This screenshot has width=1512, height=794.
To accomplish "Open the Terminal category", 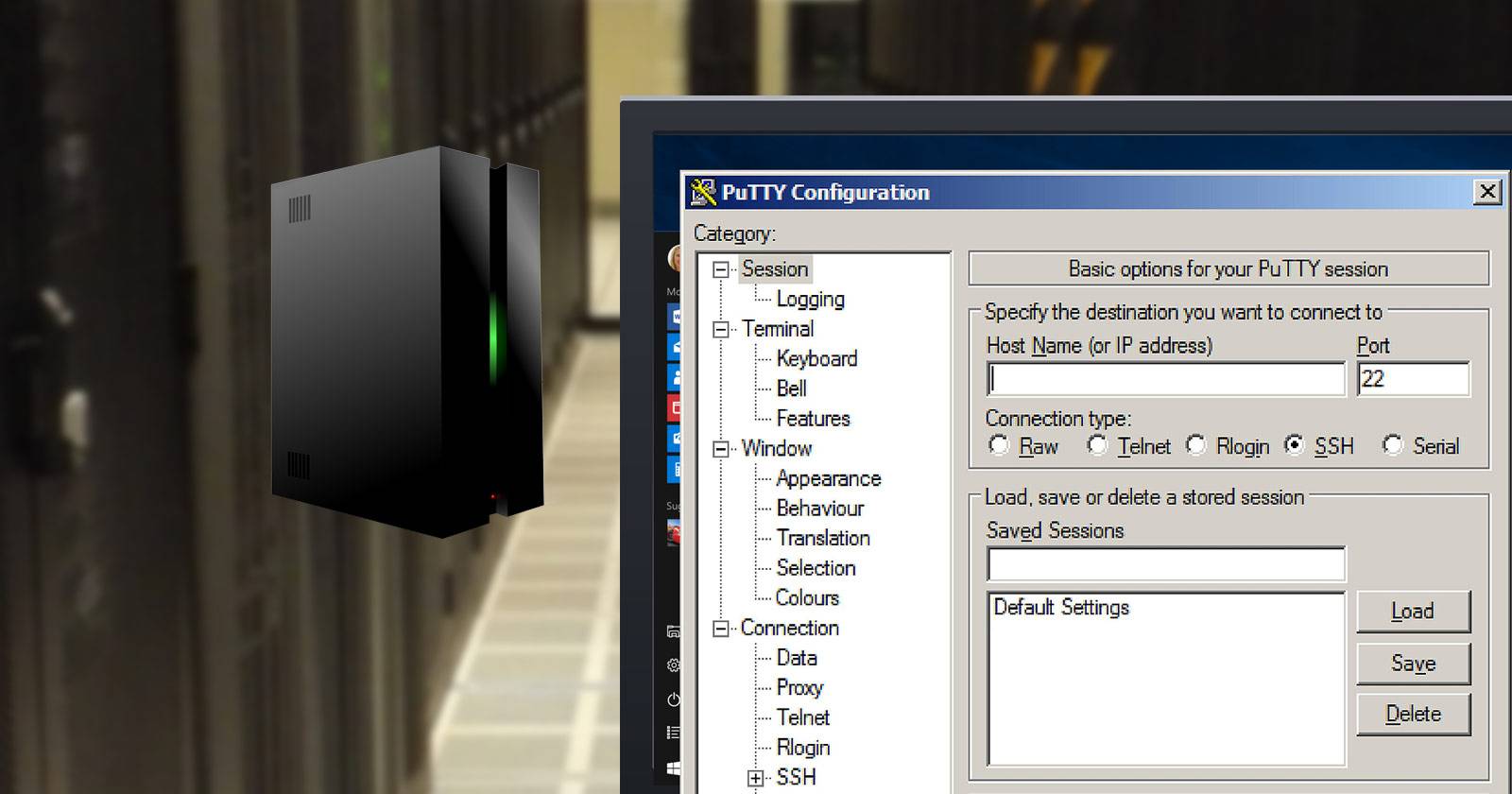I will click(778, 329).
